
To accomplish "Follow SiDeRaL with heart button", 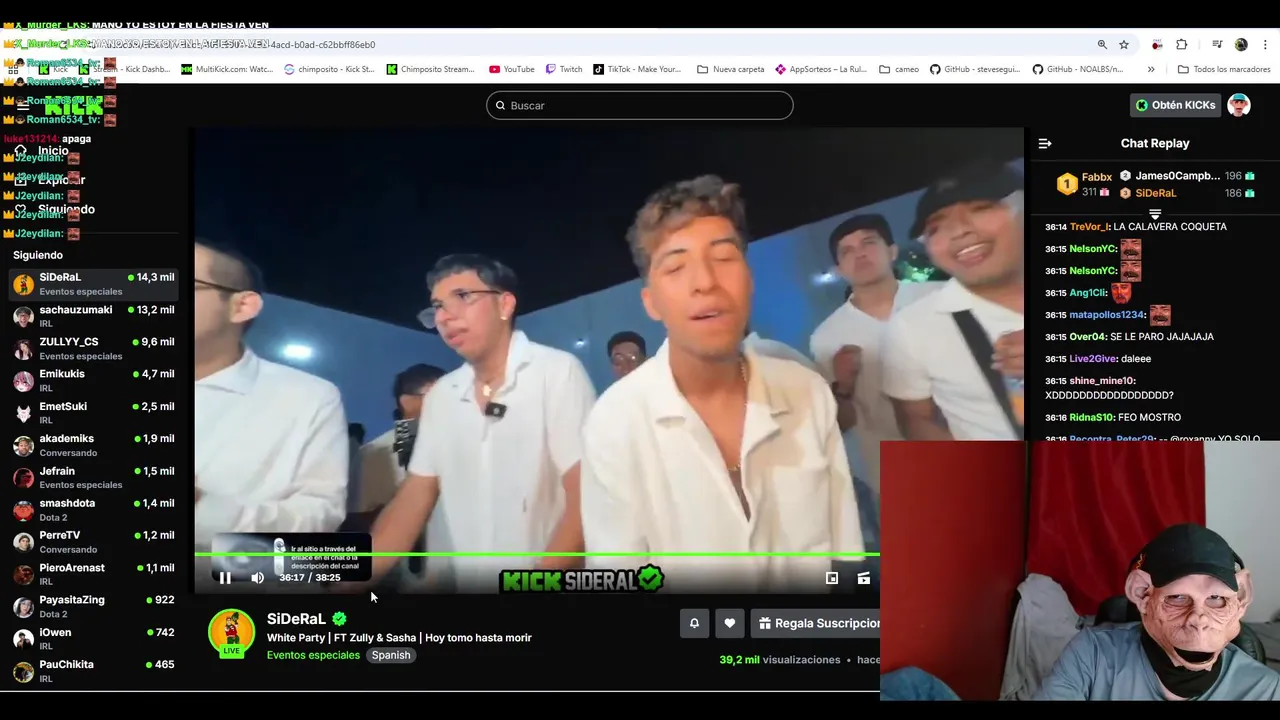I will point(729,623).
